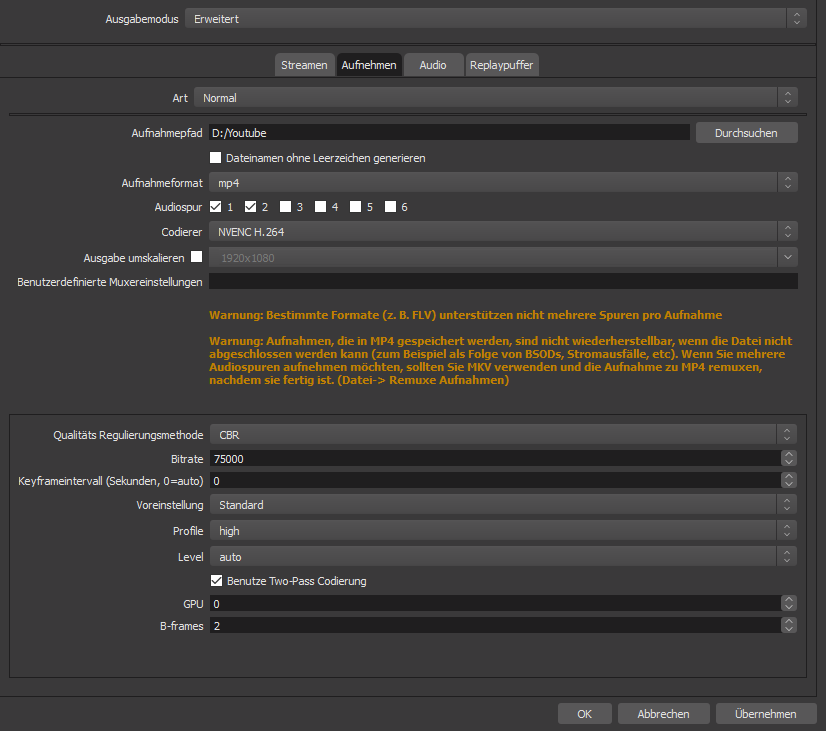Switch to the Streamen tab
Image resolution: width=826 pixels, height=731 pixels.
coord(304,65)
